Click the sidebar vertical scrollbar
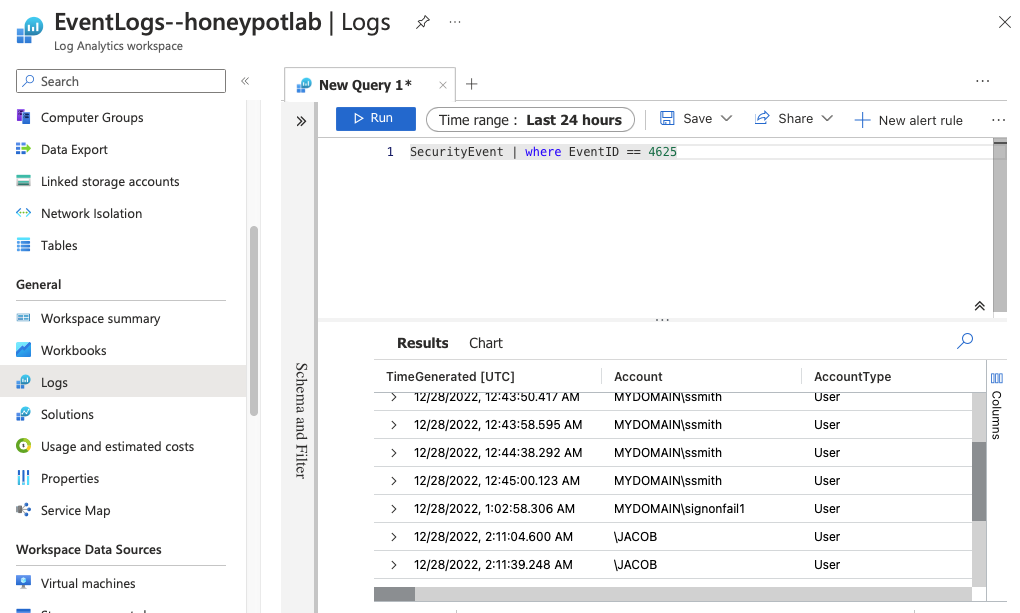This screenshot has width=1020, height=613. pyautogui.click(x=254, y=321)
